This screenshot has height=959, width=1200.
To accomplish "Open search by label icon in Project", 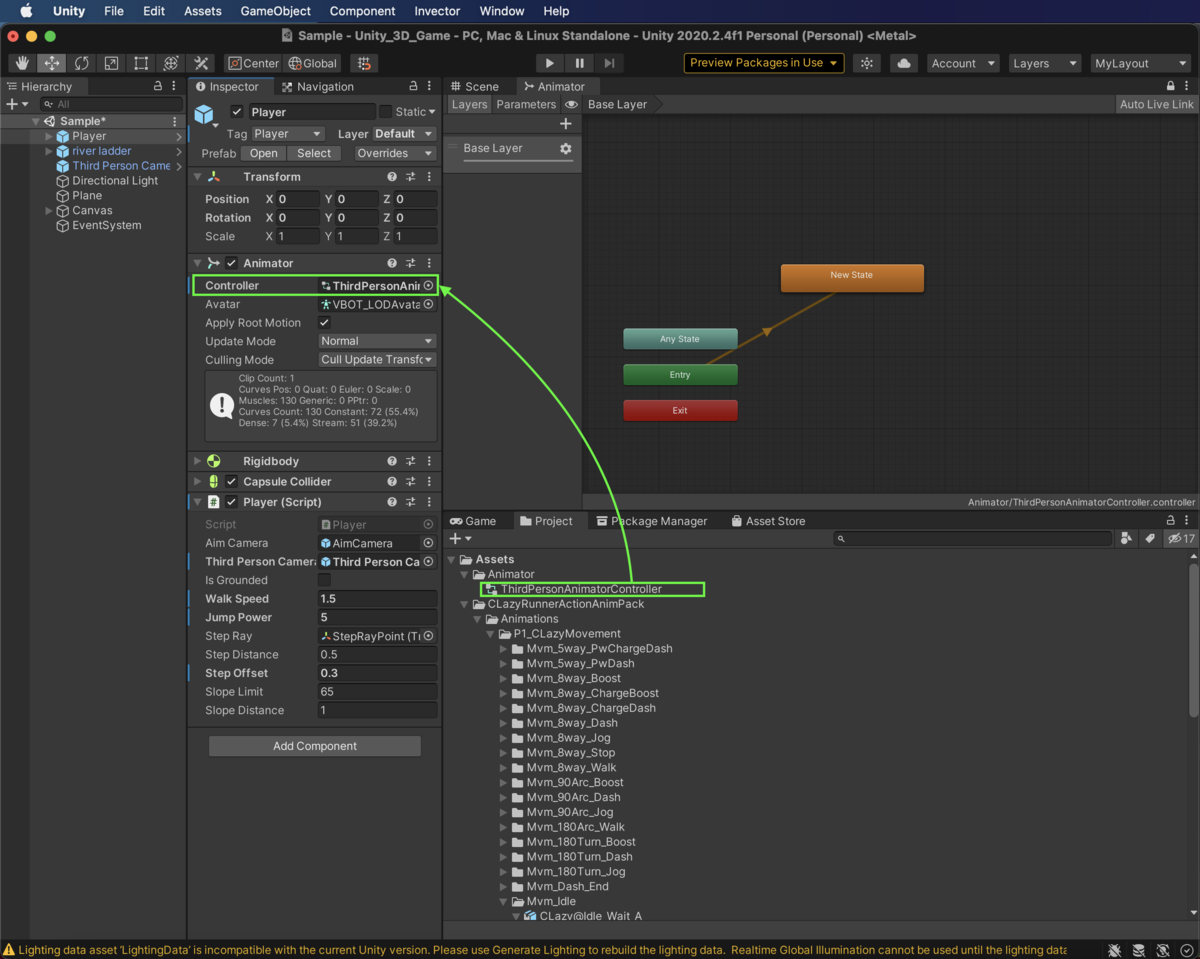I will click(1150, 538).
